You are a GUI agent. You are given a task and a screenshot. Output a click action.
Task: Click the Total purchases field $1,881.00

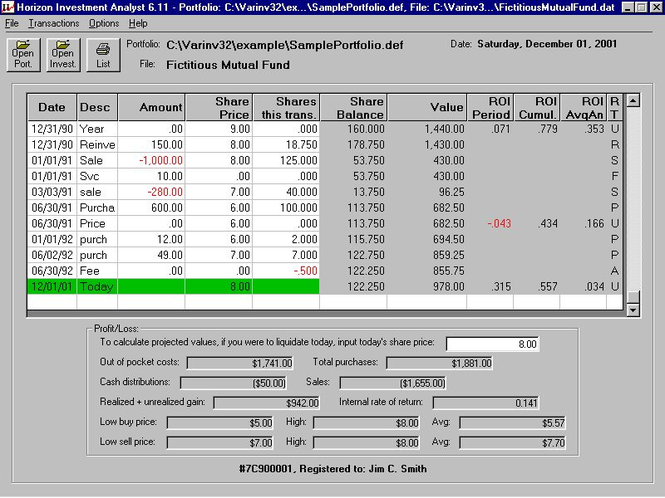tap(439, 364)
